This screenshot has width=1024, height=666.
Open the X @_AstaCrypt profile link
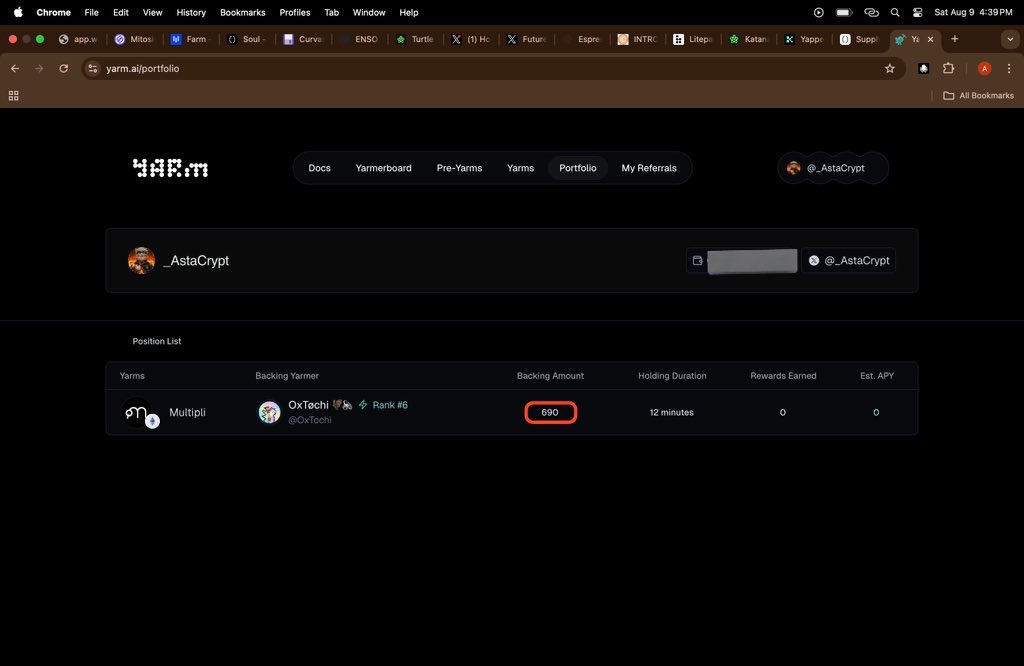point(848,261)
